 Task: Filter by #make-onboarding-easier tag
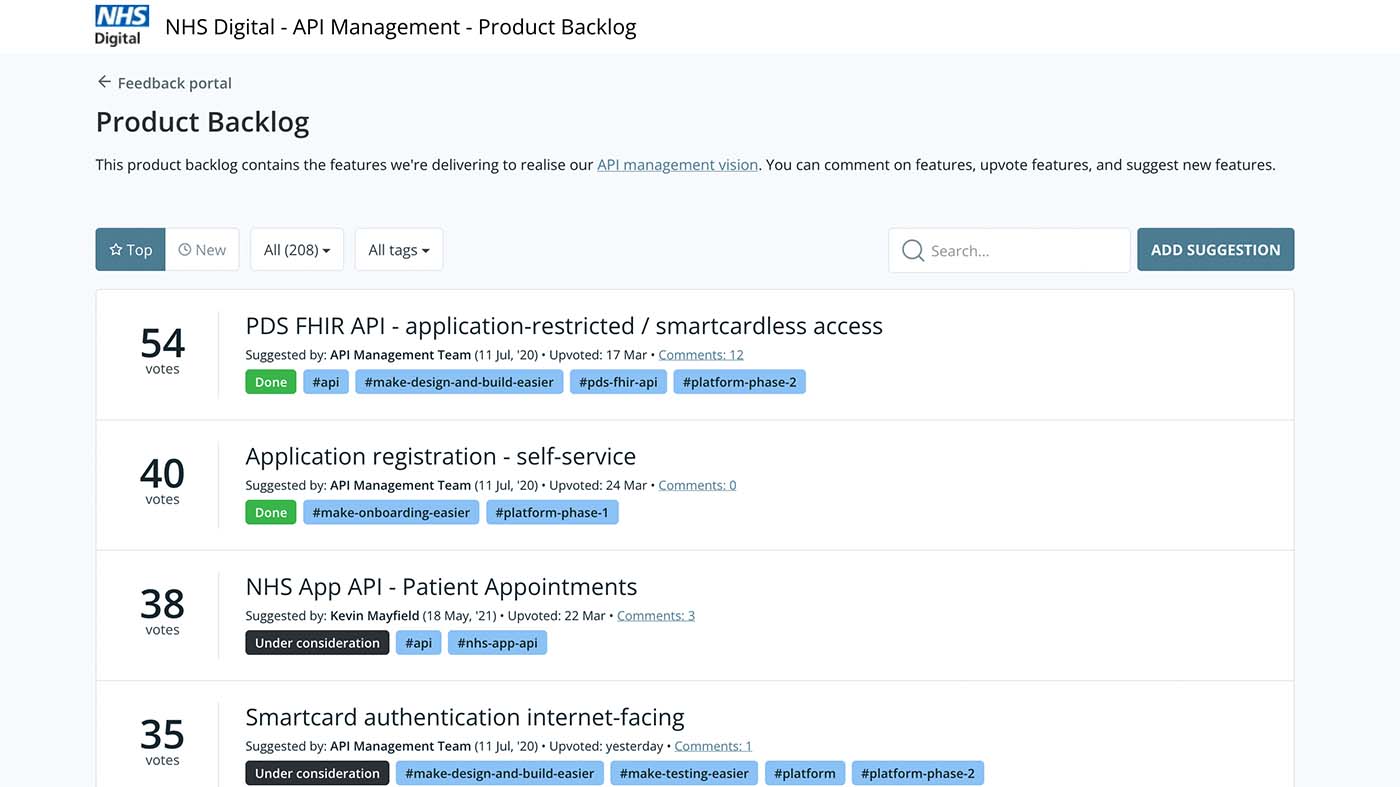pyautogui.click(x=391, y=512)
